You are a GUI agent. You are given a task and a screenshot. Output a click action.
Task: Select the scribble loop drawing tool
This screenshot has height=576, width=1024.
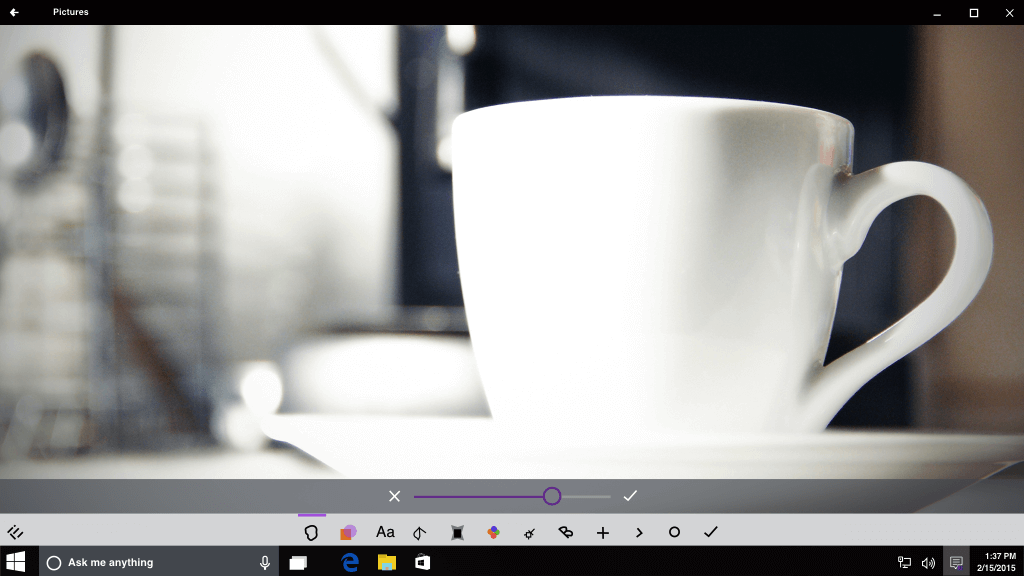coord(566,532)
